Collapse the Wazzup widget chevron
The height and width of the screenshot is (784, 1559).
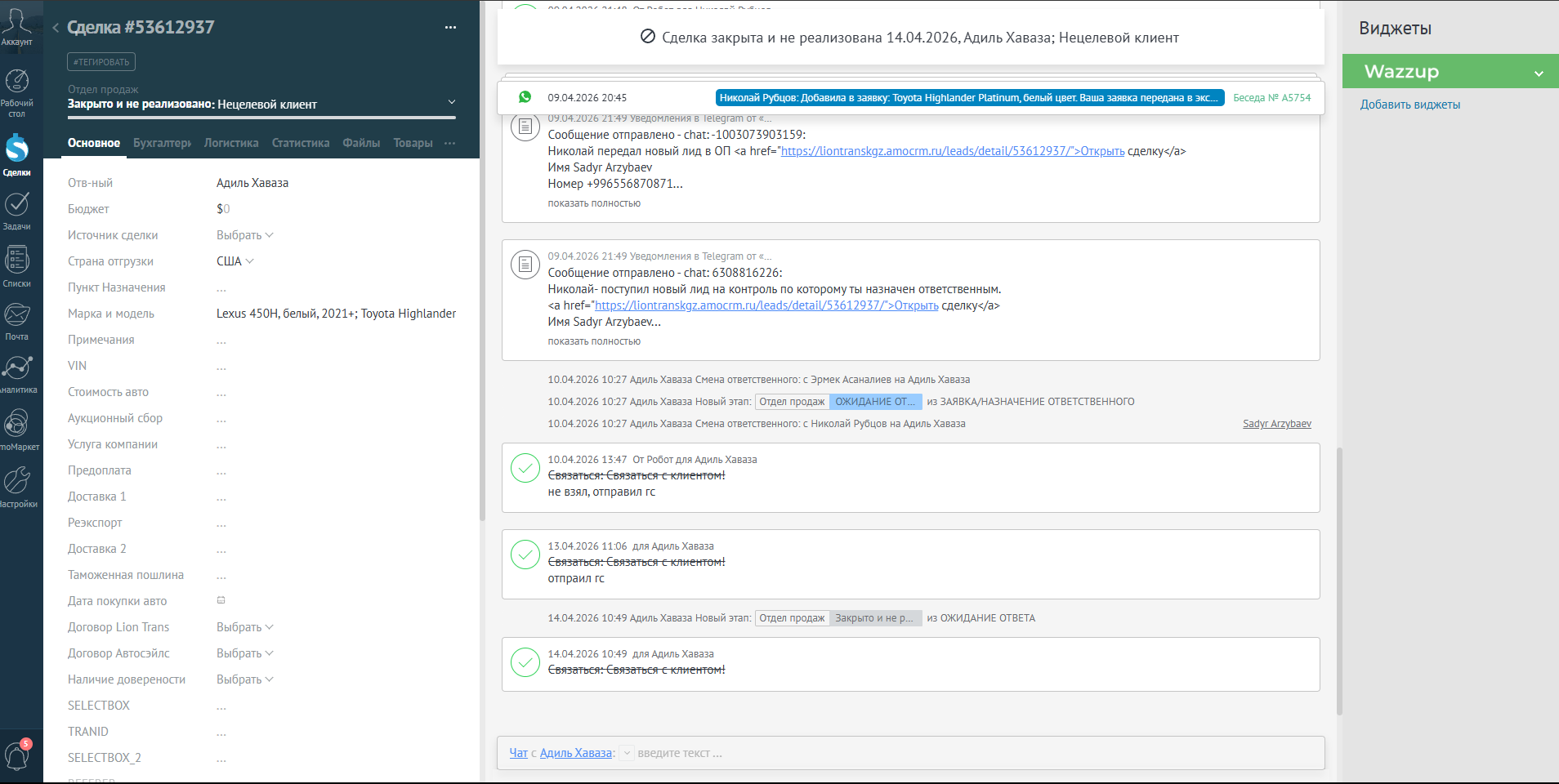click(1539, 73)
